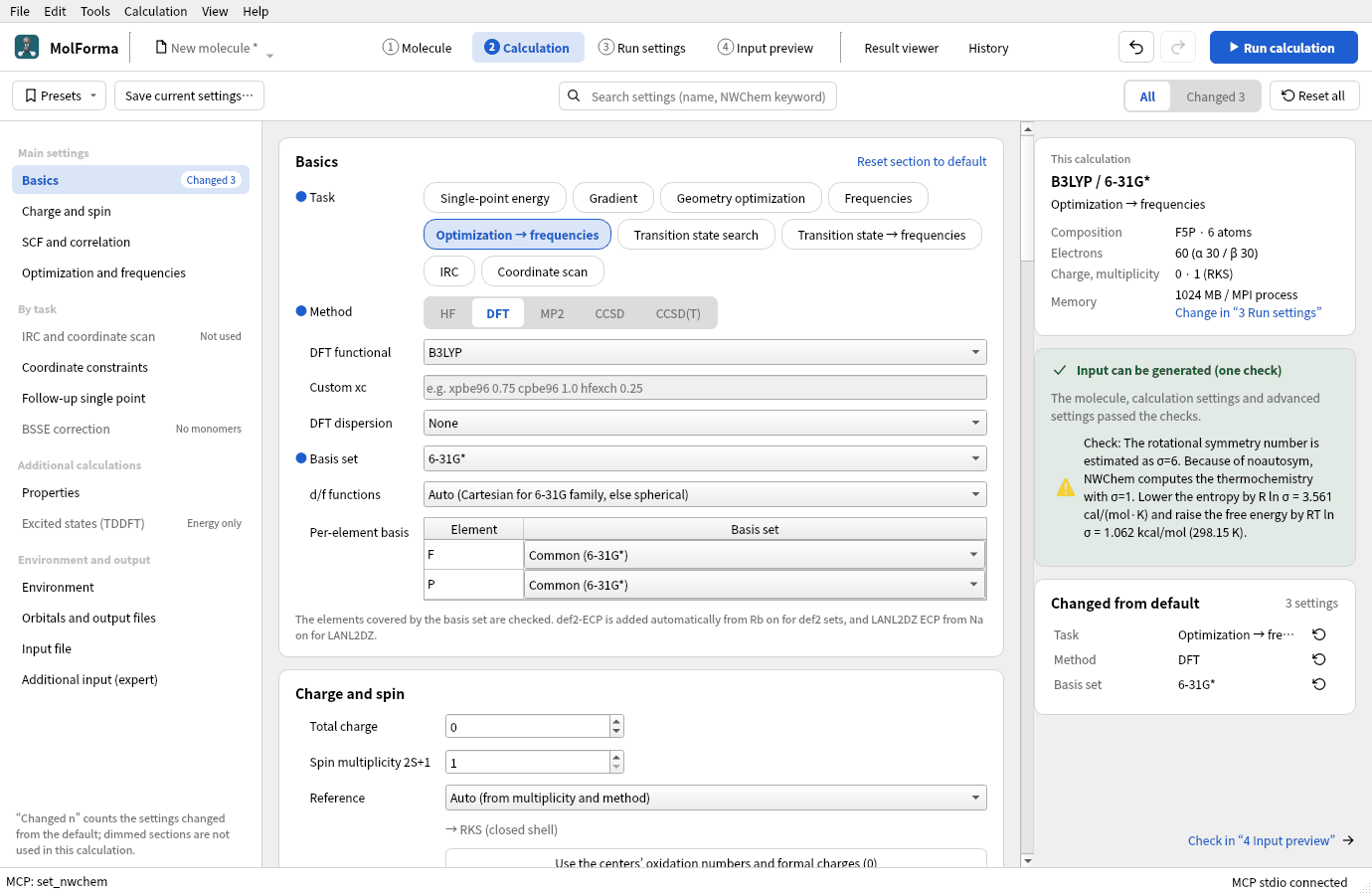Image resolution: width=1372 pixels, height=895 pixels.
Task: Revert the Basis set setting in Changed from default
Action: click(x=1319, y=684)
